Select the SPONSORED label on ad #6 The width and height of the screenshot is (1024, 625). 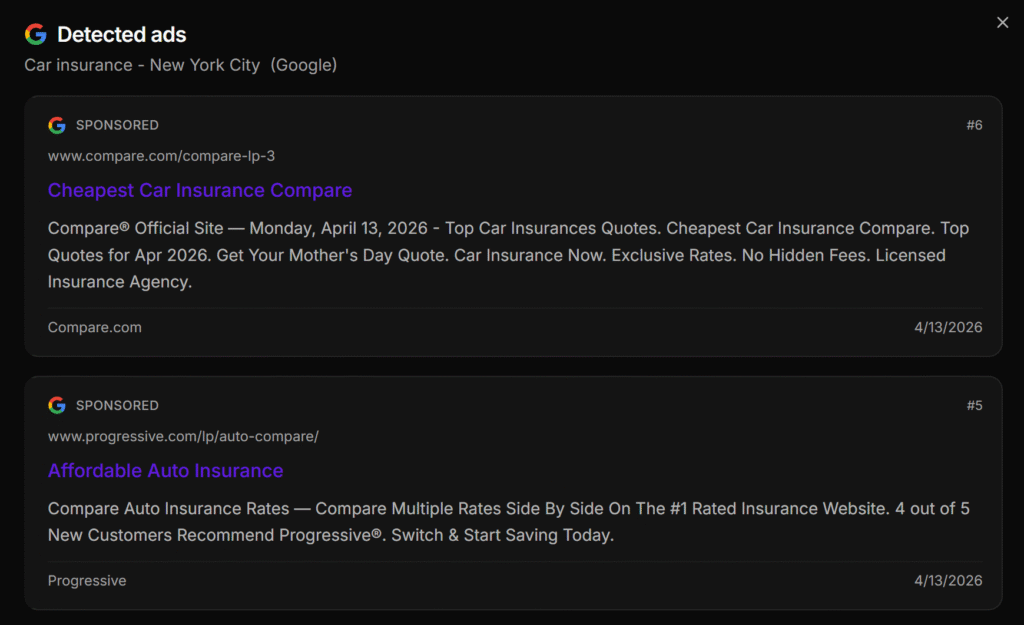click(x=117, y=125)
